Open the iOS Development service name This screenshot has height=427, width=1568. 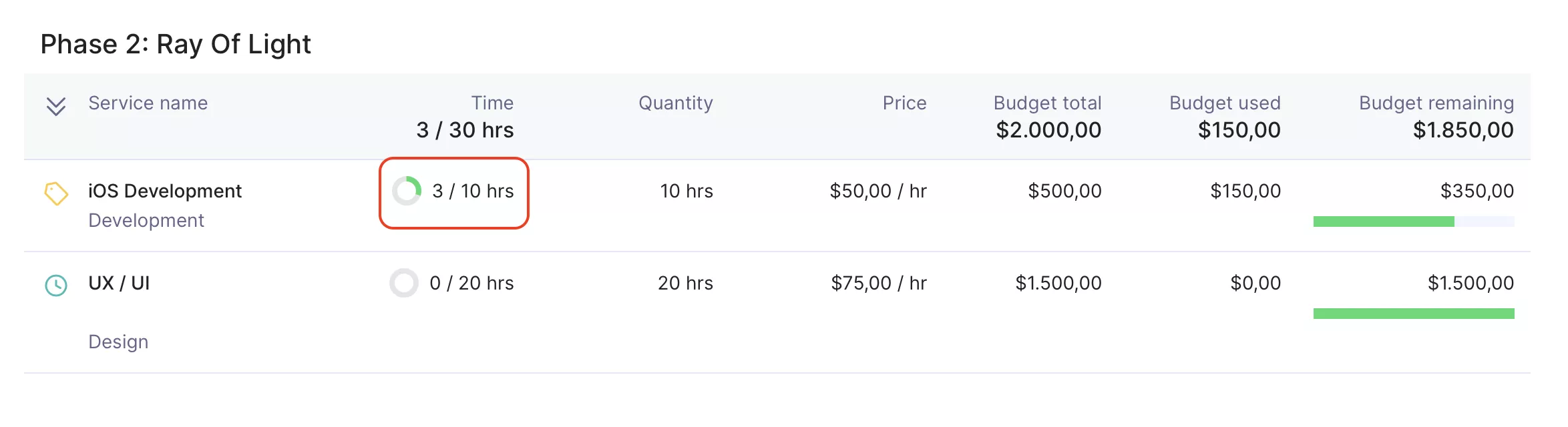(165, 191)
